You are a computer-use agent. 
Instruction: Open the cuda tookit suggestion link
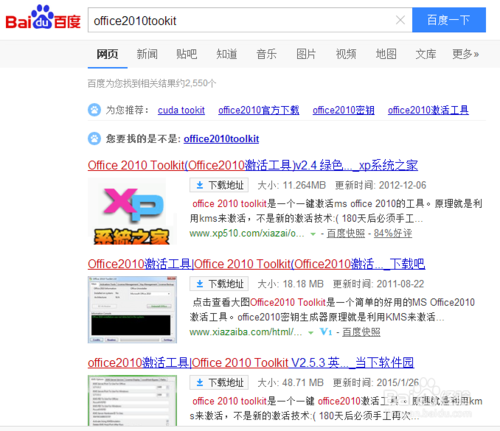(181, 110)
